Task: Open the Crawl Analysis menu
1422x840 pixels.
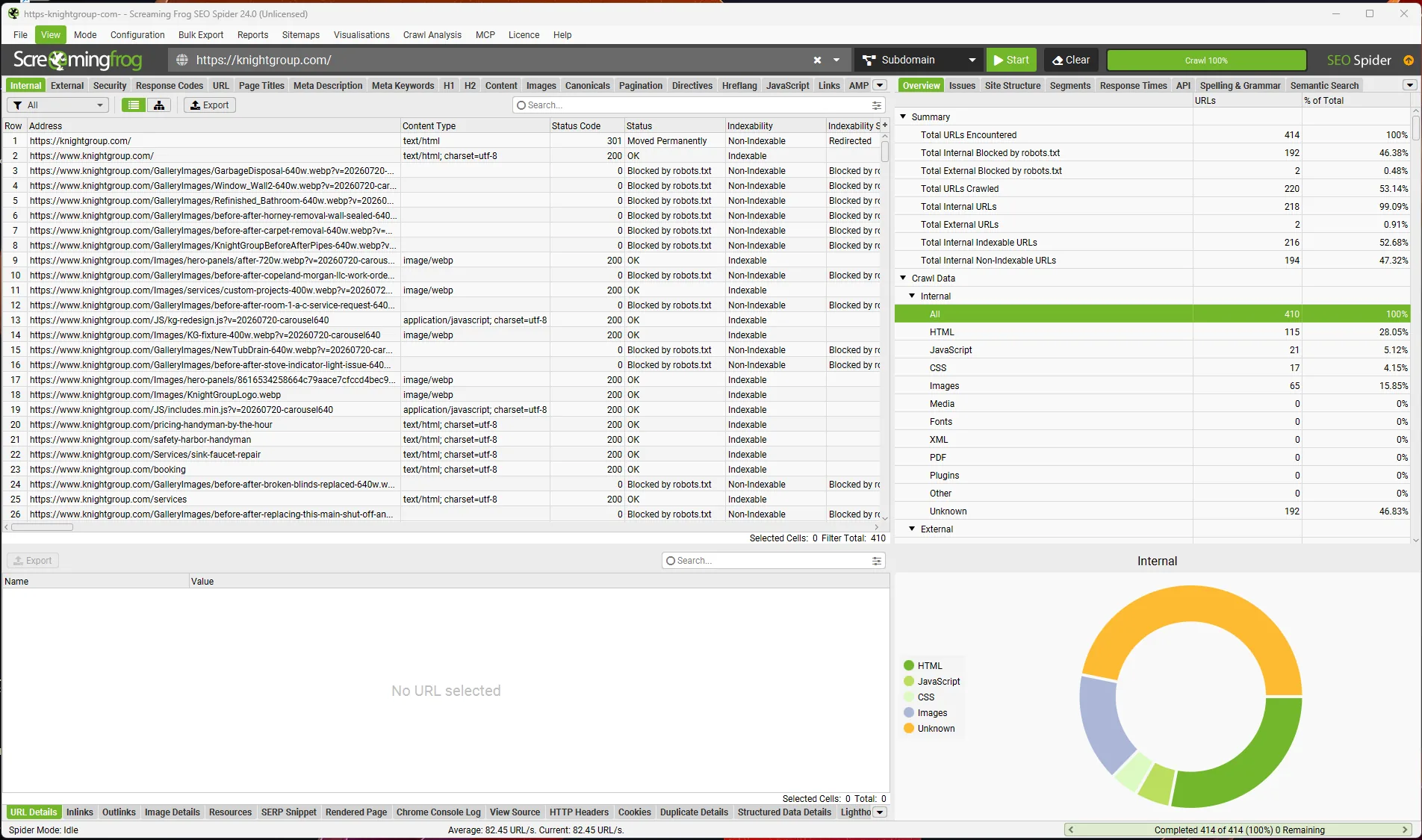Action: click(432, 34)
